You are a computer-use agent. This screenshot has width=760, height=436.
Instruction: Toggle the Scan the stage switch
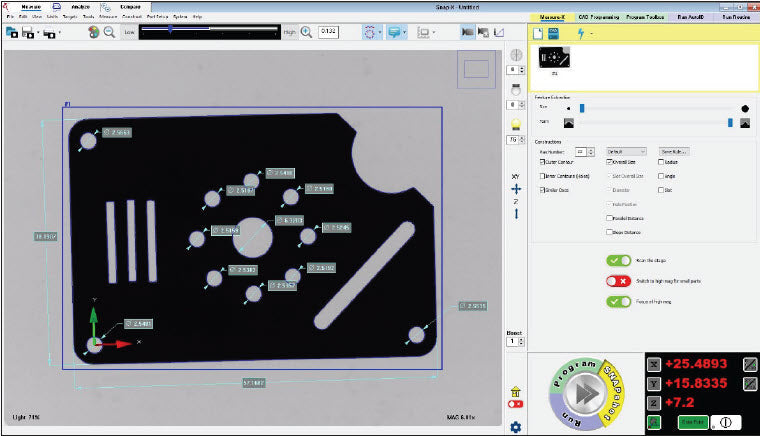pyautogui.click(x=618, y=260)
